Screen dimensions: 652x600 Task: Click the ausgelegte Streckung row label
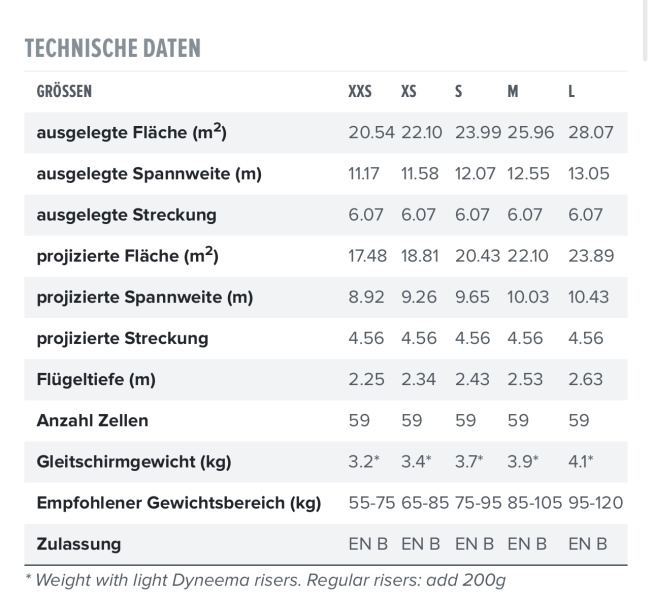coord(126,215)
